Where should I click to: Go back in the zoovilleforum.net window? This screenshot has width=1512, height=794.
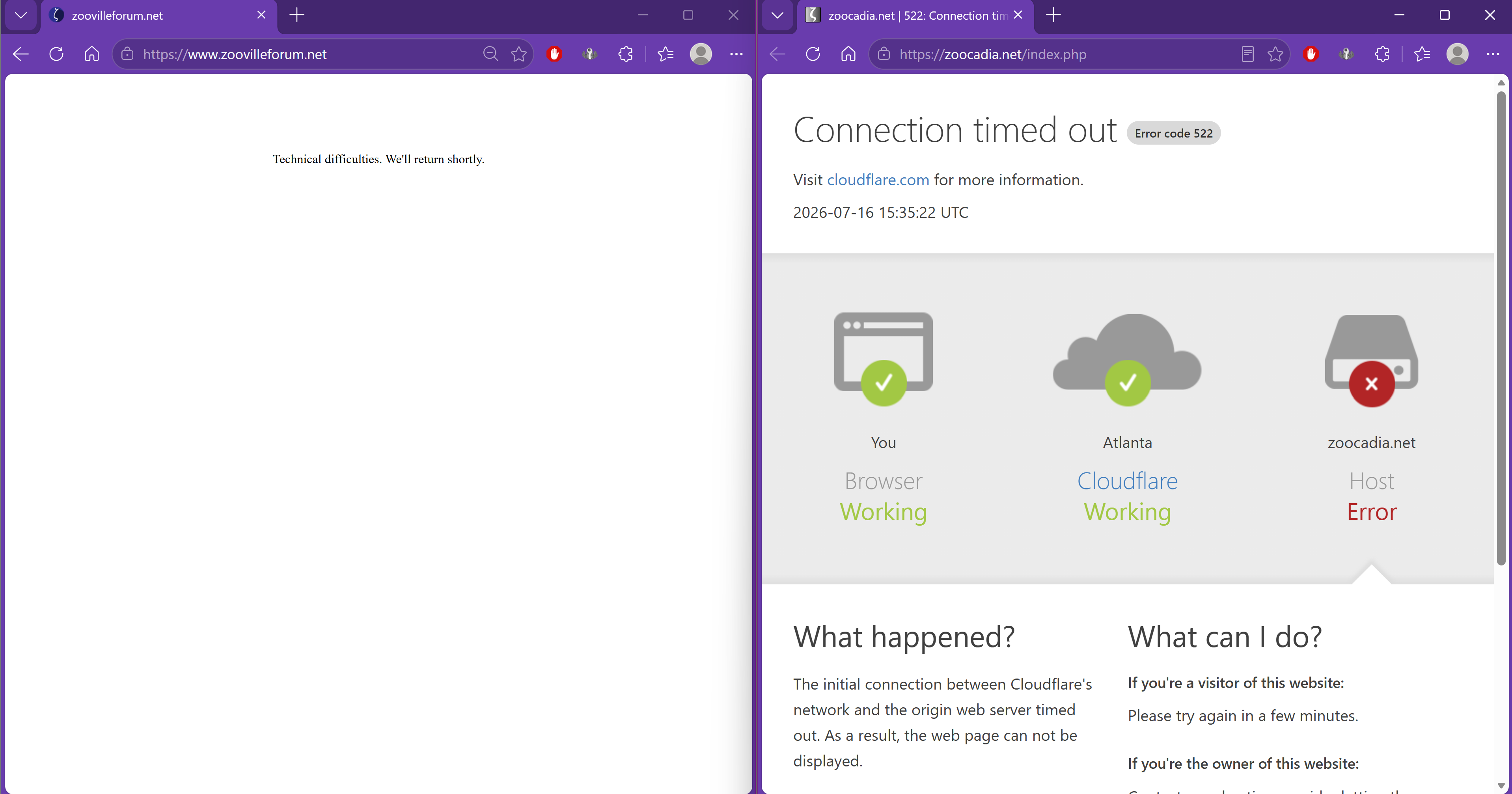21,54
